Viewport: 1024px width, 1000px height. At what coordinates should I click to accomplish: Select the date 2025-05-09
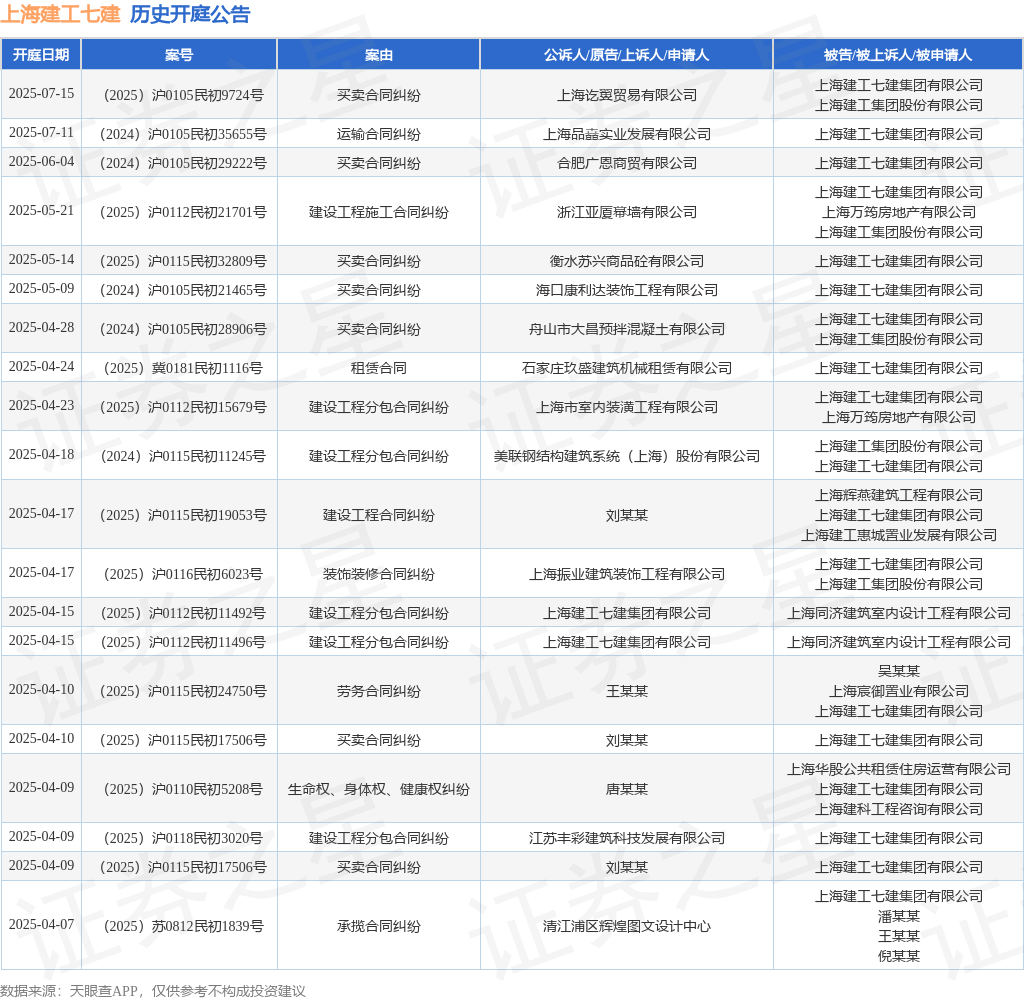coord(41,288)
